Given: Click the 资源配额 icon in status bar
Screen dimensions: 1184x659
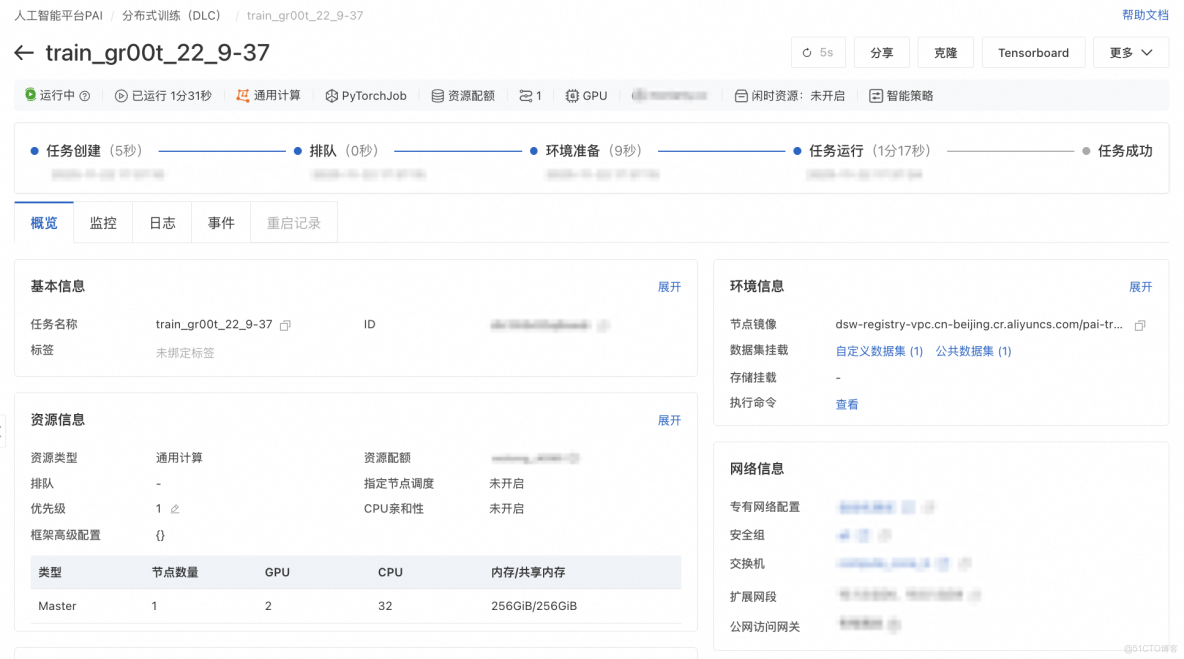Looking at the screenshot, I should [435, 95].
